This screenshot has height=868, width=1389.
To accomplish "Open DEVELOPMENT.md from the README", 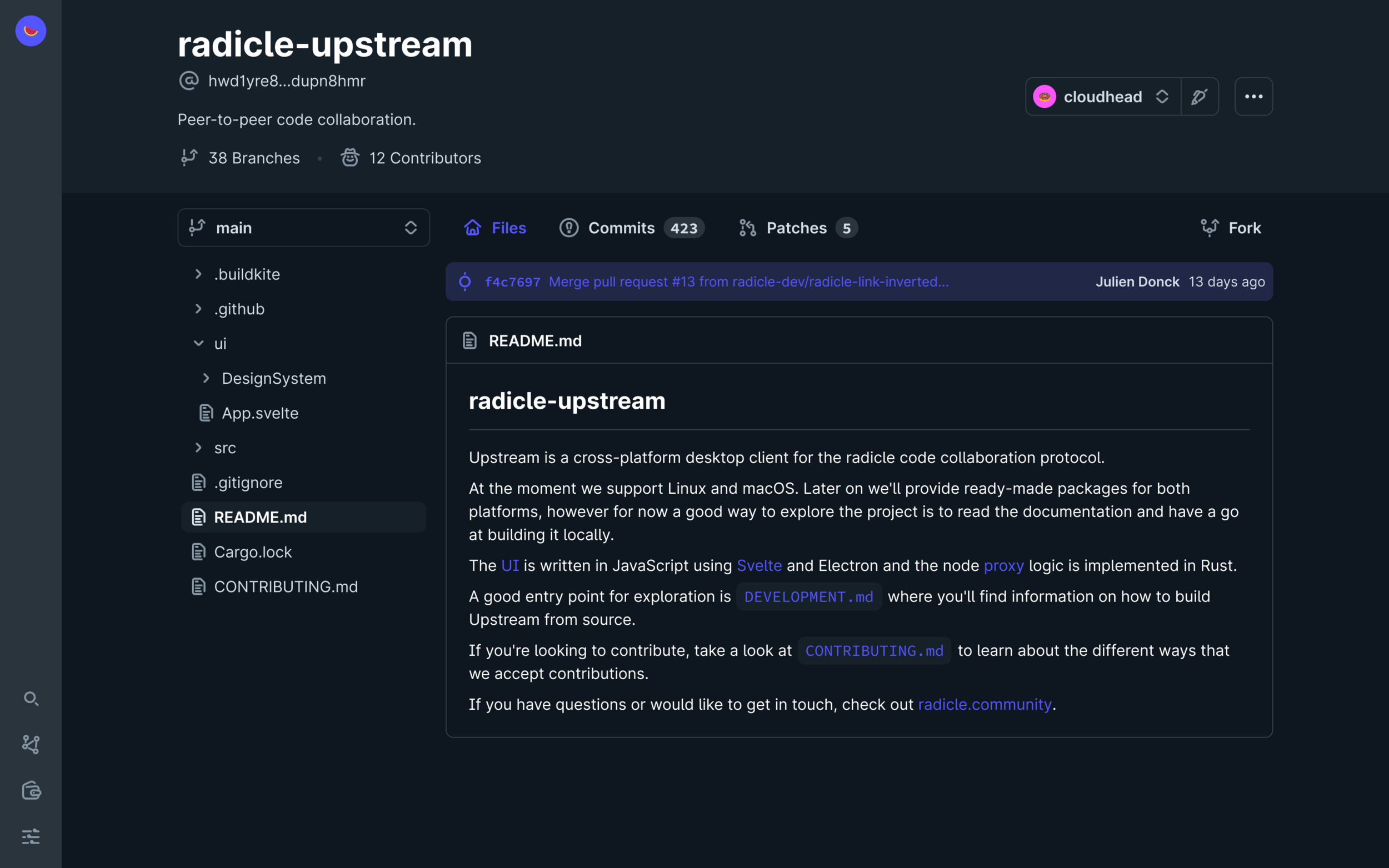I will (x=808, y=596).
